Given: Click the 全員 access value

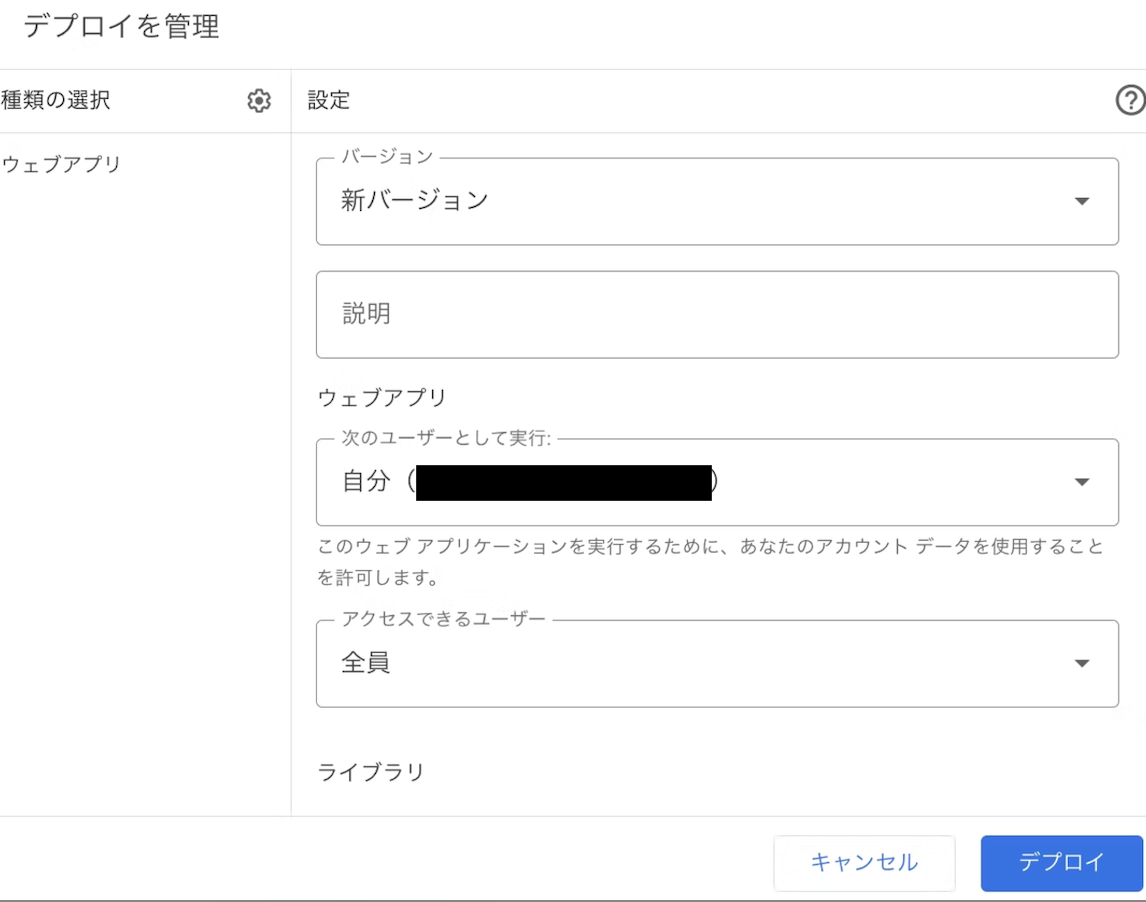Looking at the screenshot, I should pos(365,662).
